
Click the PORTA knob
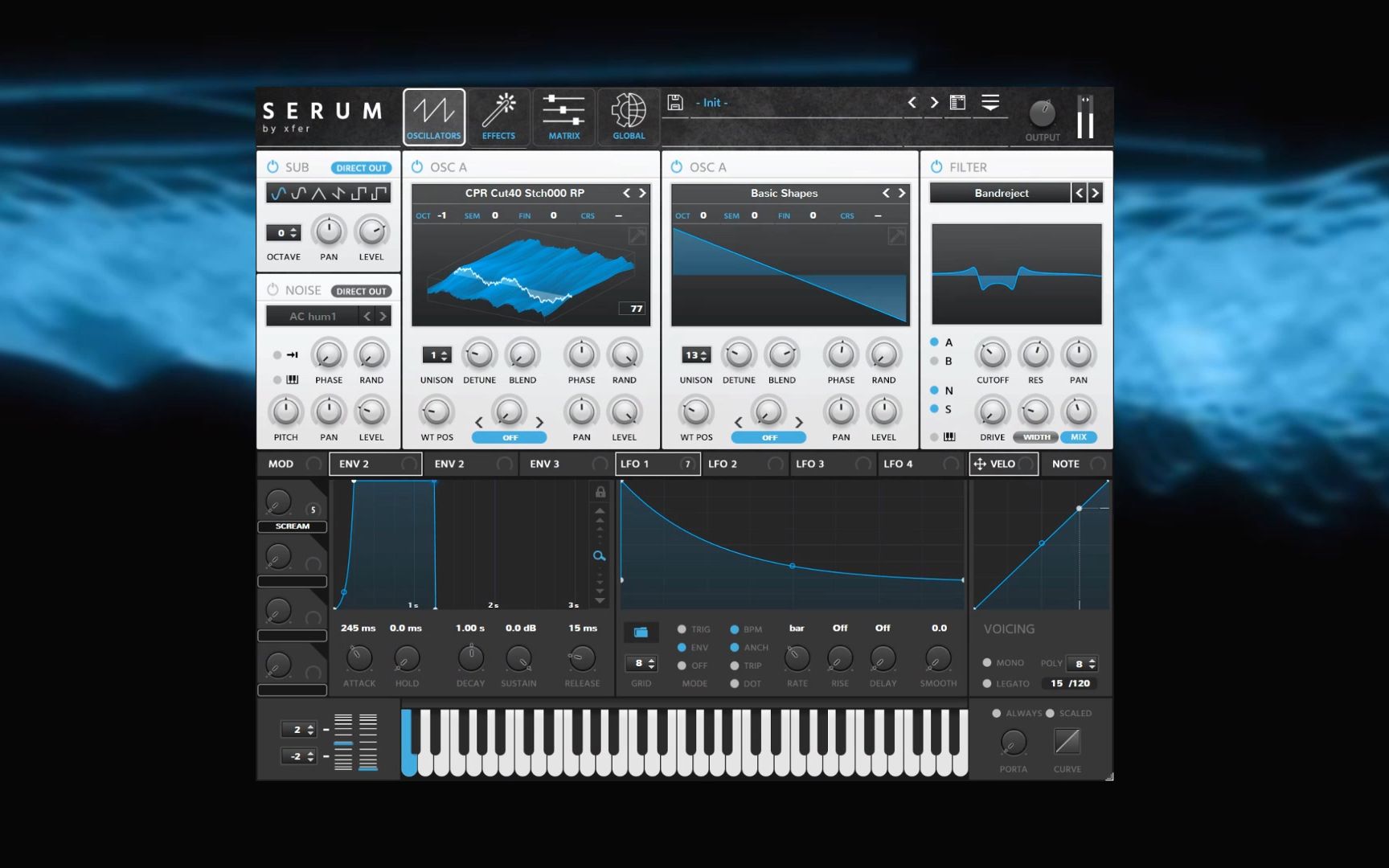tap(1014, 742)
